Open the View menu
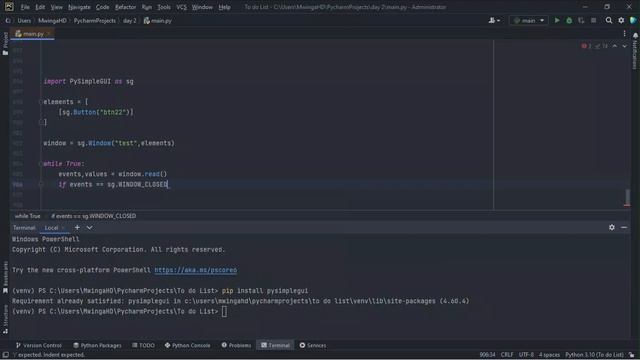The height and width of the screenshot is (360, 640). coord(56,7)
